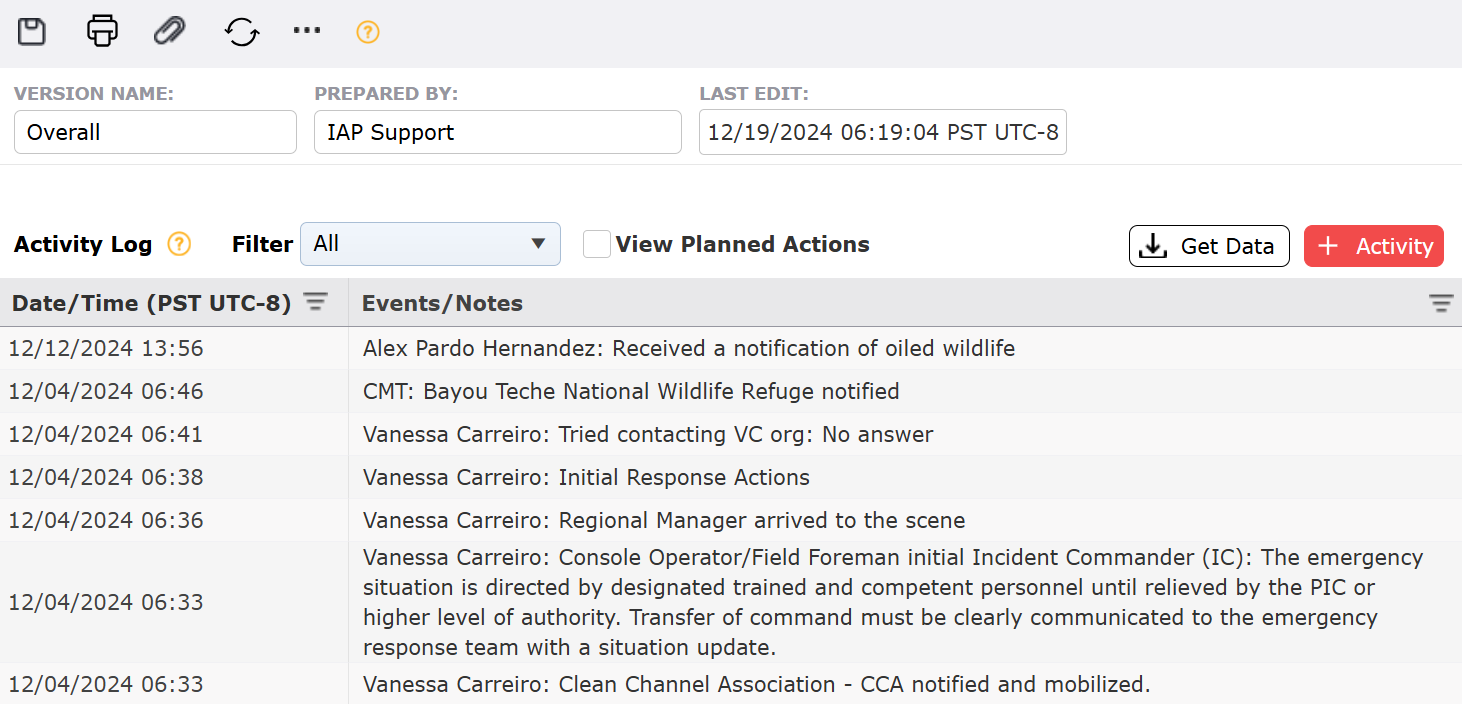Open the Events/Notes column filter
This screenshot has width=1462, height=704.
point(1440,302)
